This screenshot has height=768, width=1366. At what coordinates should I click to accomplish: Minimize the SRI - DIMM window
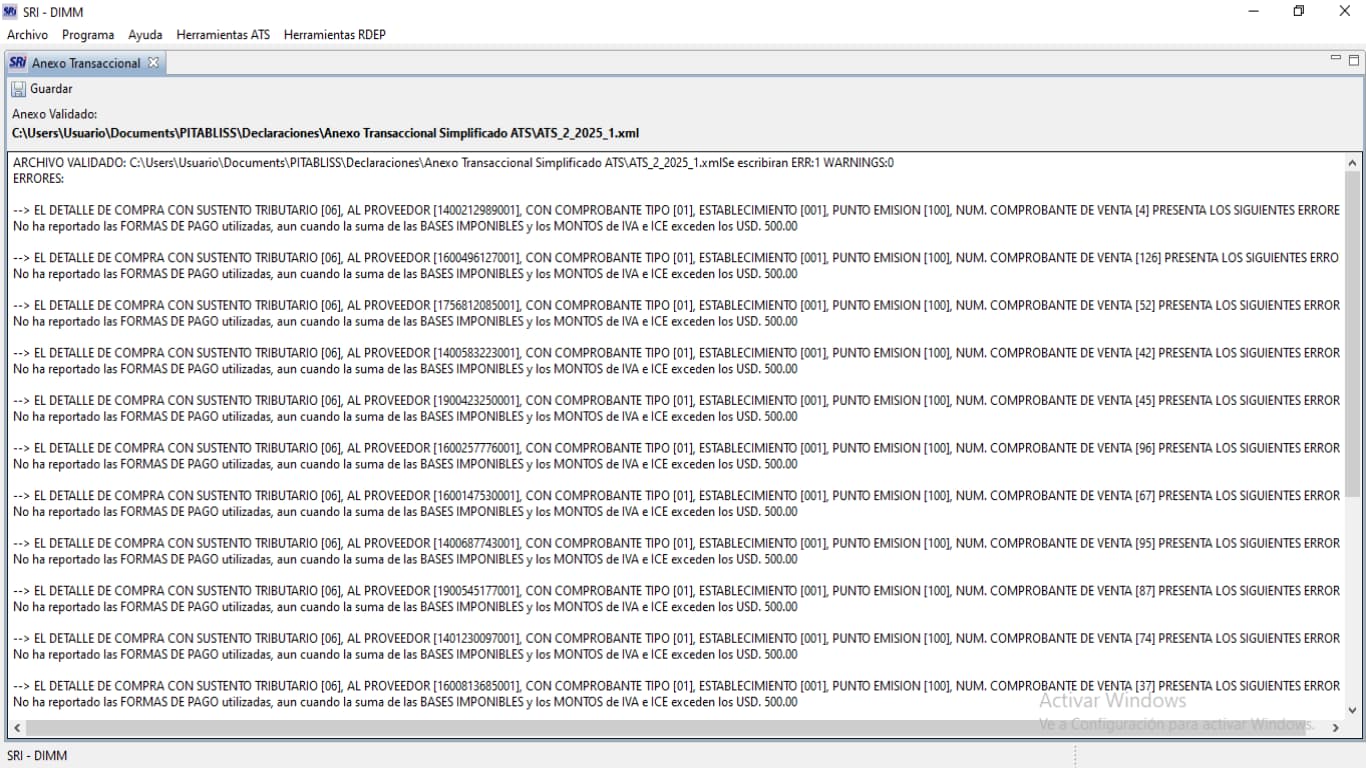click(x=1254, y=11)
